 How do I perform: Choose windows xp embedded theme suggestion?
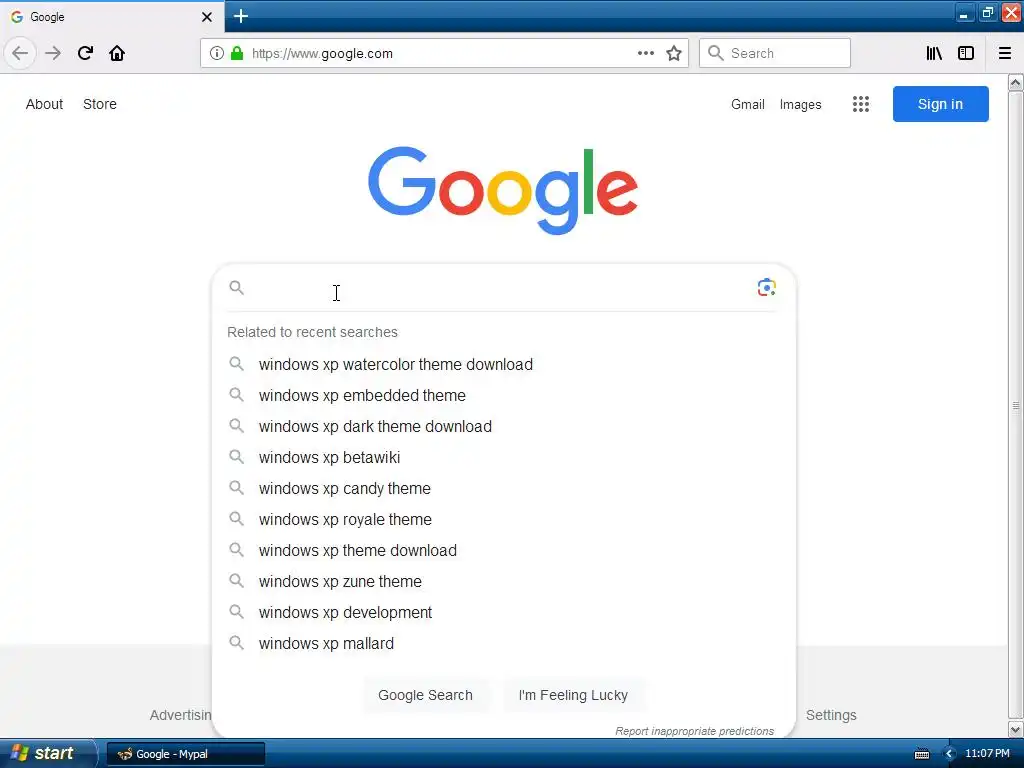coord(504,395)
